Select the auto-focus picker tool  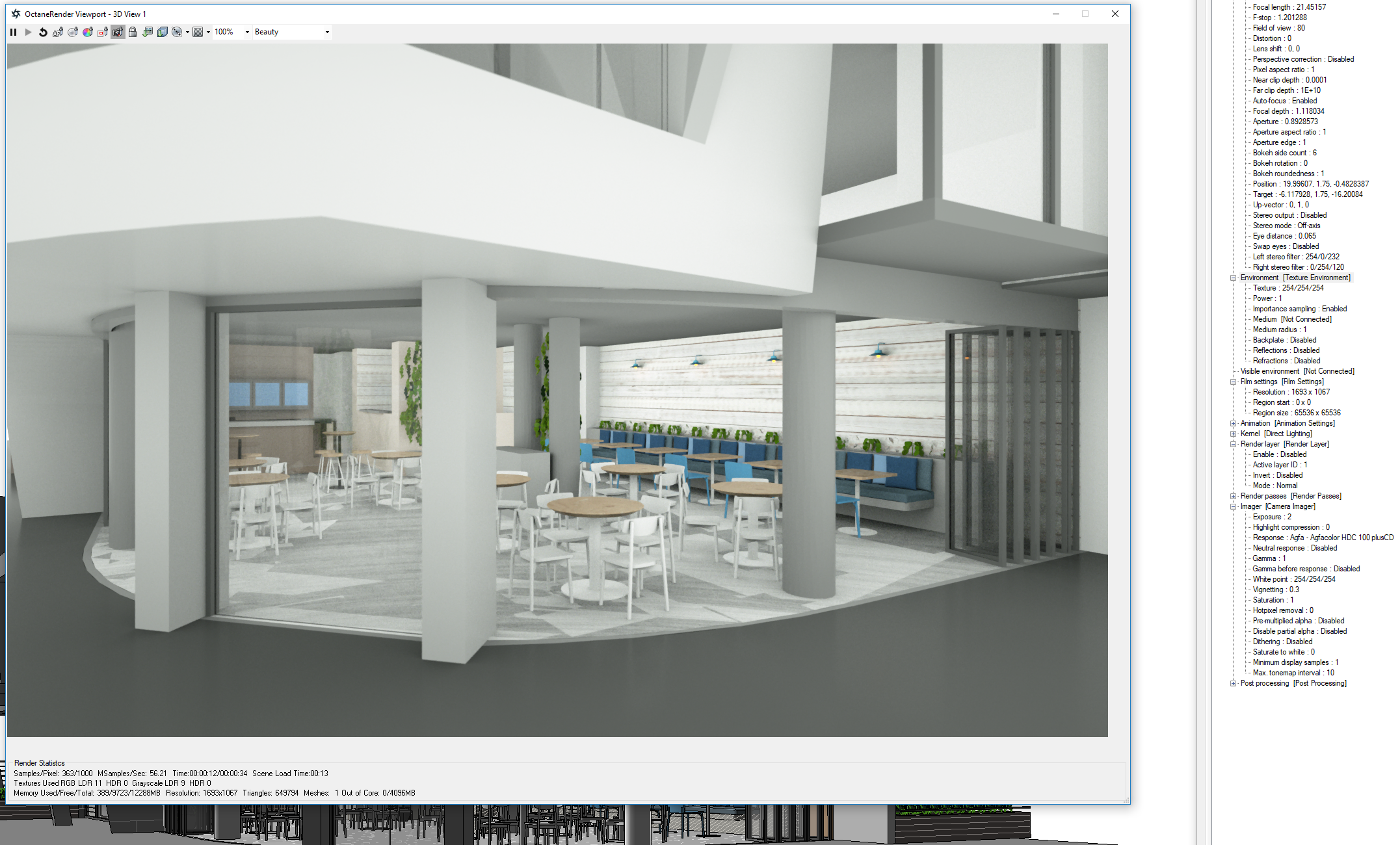coord(58,32)
